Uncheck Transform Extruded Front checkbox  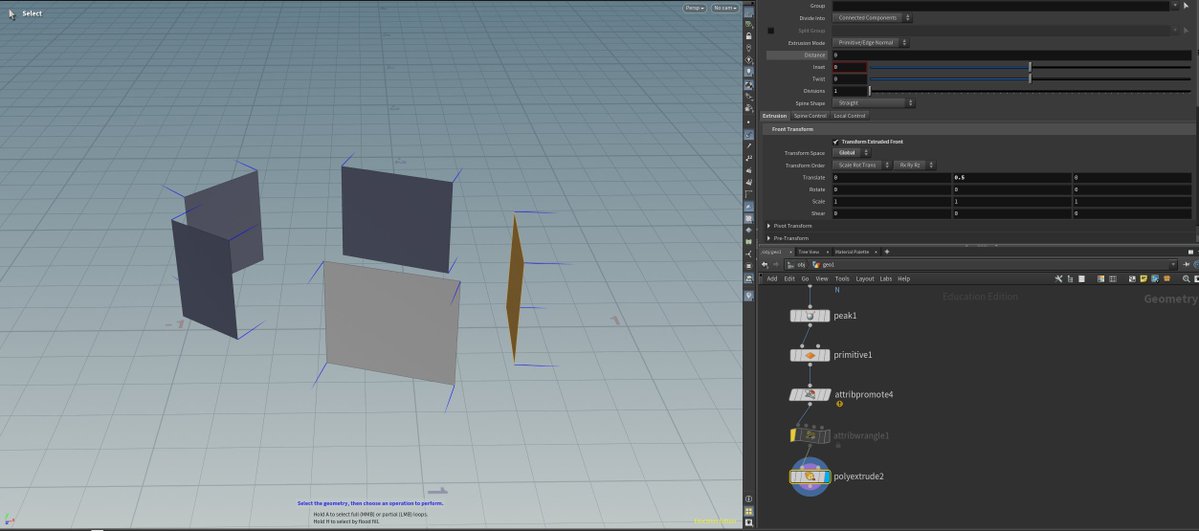pyautogui.click(x=836, y=142)
